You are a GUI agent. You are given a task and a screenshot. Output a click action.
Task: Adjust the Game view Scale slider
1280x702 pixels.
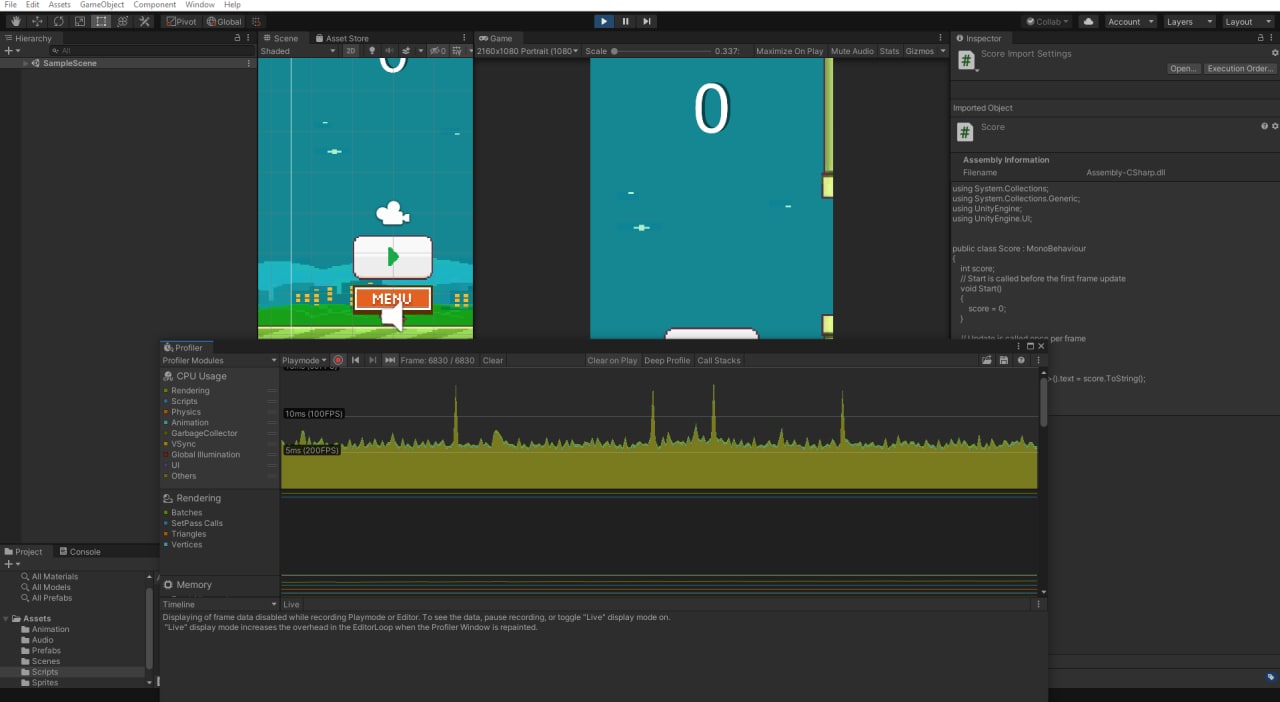[x=660, y=51]
